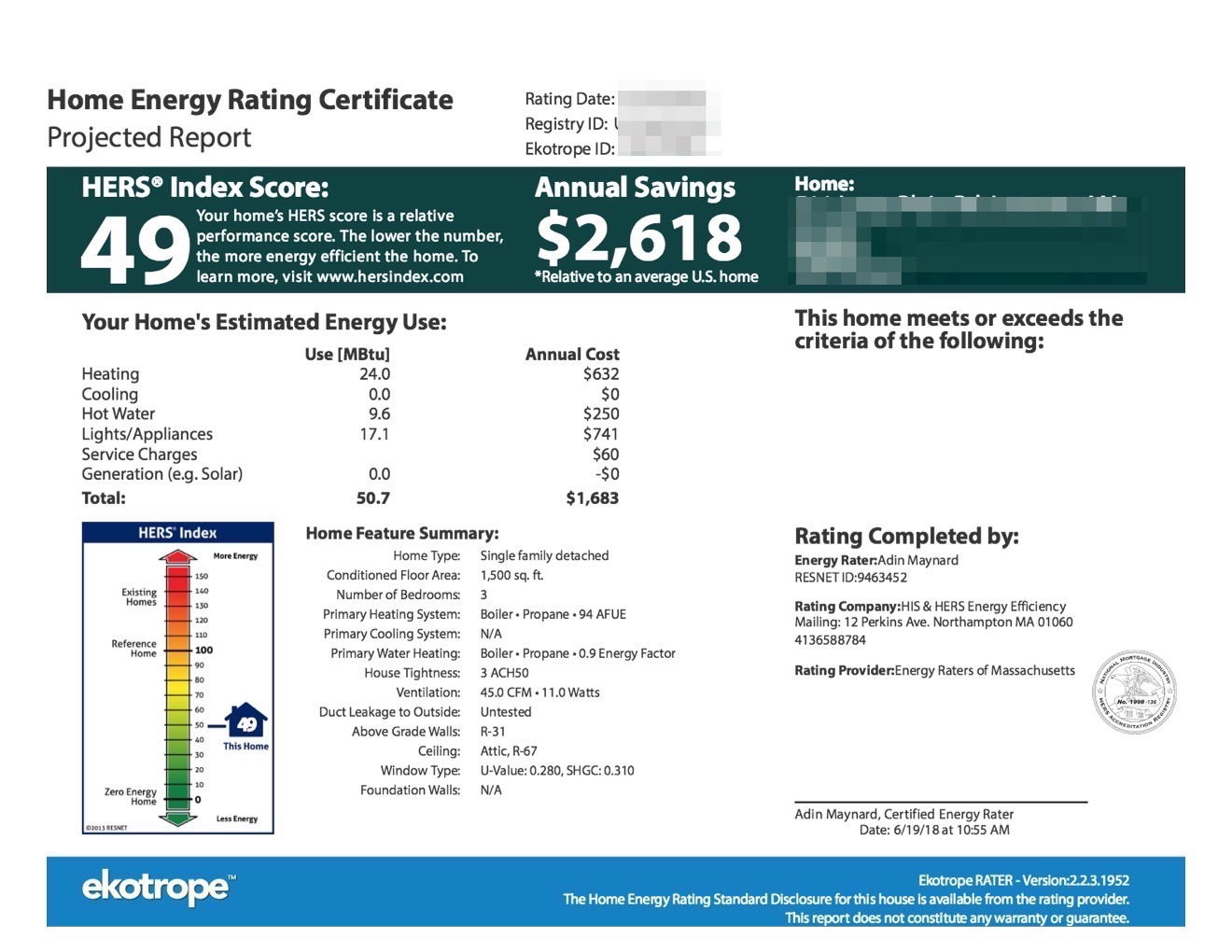Click the Heating use value 24.0

point(374,374)
